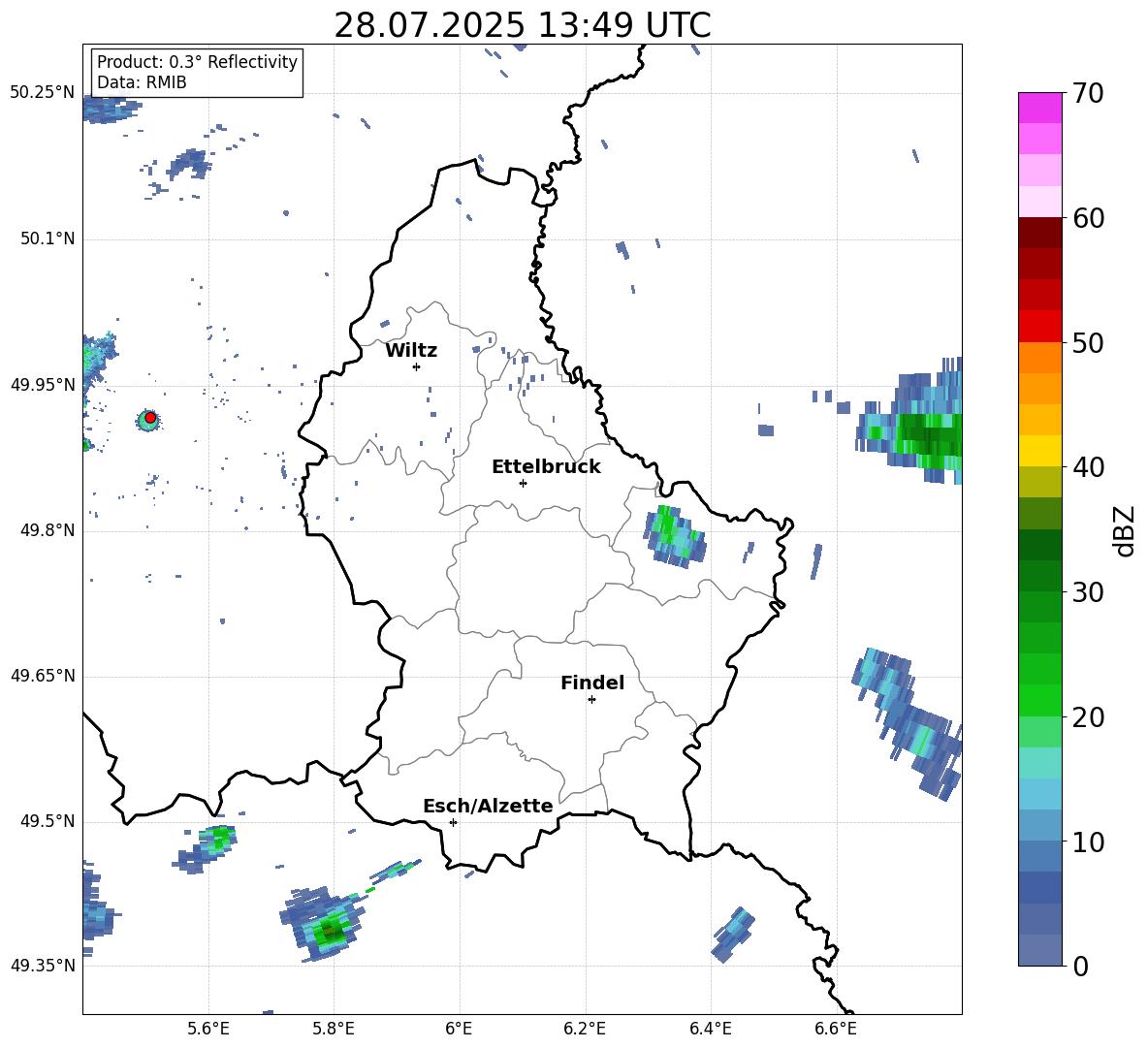Click the colorbar value 20
This screenshot has width=1148, height=1048.
pos(1088,717)
